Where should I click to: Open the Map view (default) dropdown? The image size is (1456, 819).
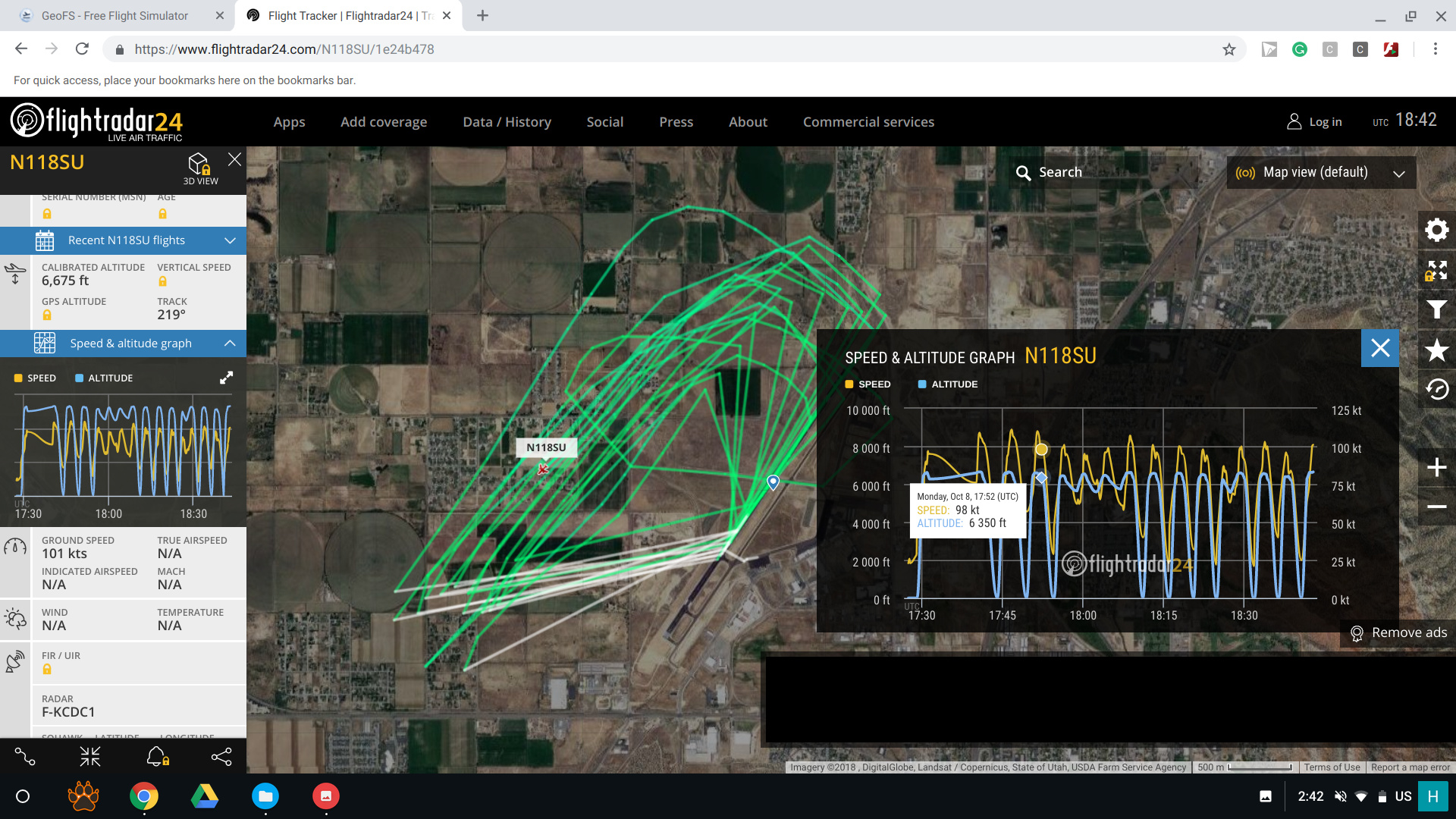tap(1320, 173)
